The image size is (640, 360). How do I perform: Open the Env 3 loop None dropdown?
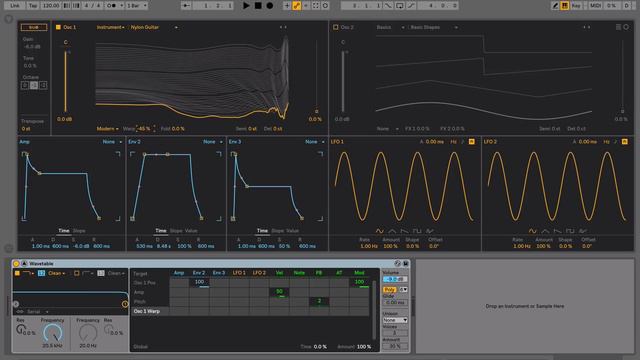[315, 142]
